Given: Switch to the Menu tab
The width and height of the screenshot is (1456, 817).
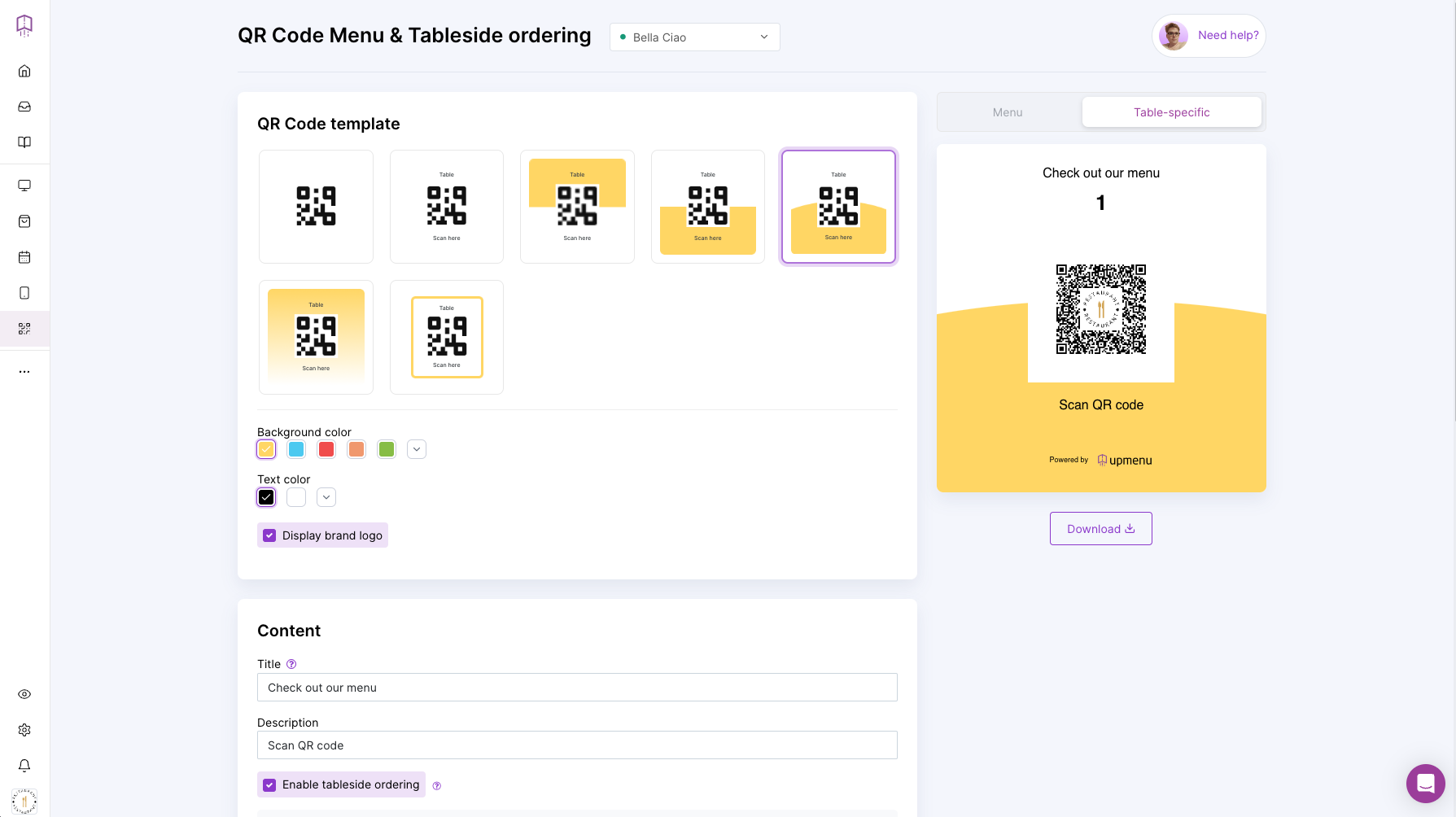Looking at the screenshot, I should click(1008, 112).
